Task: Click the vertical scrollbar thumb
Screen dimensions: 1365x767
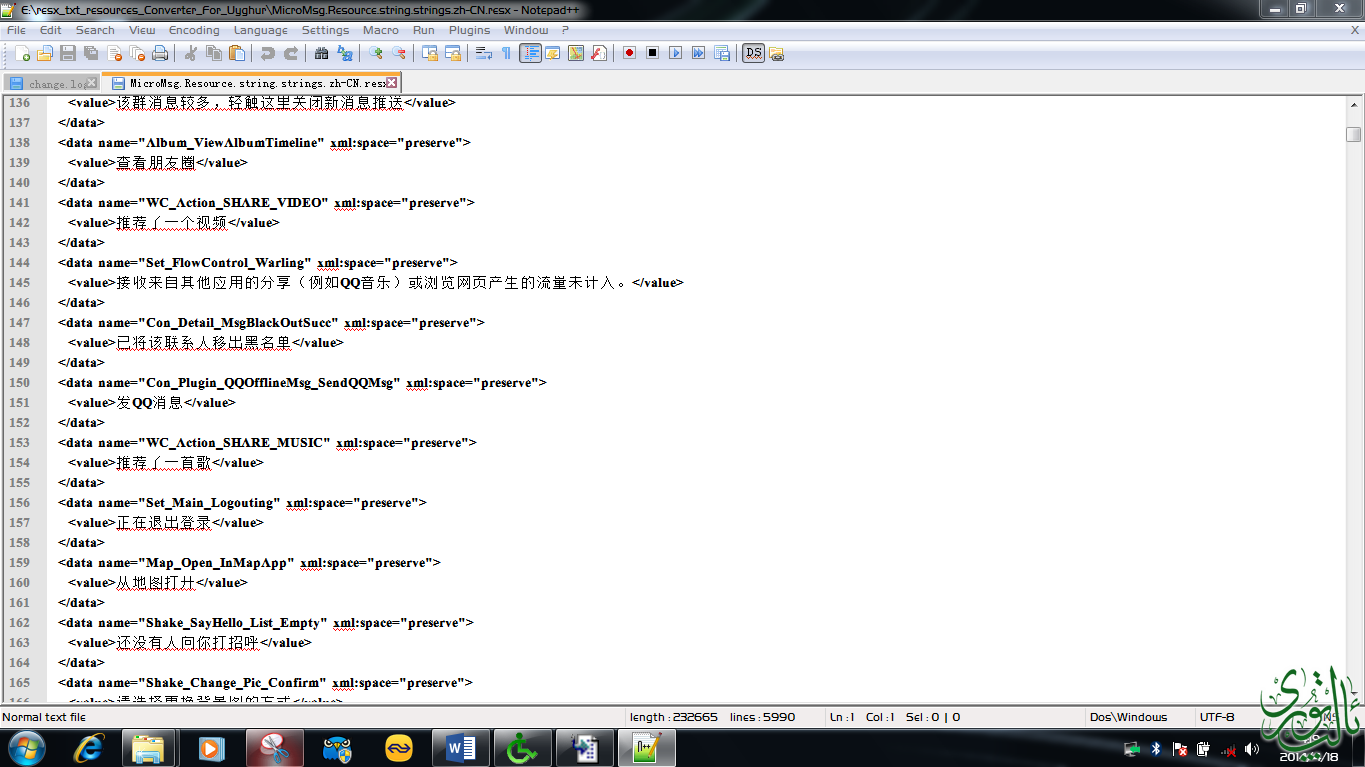Action: coord(1353,134)
